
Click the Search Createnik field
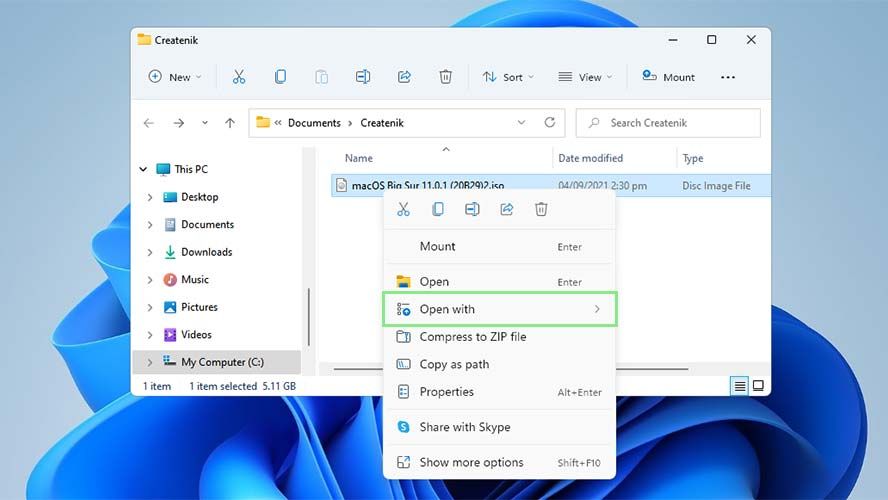[x=668, y=123]
